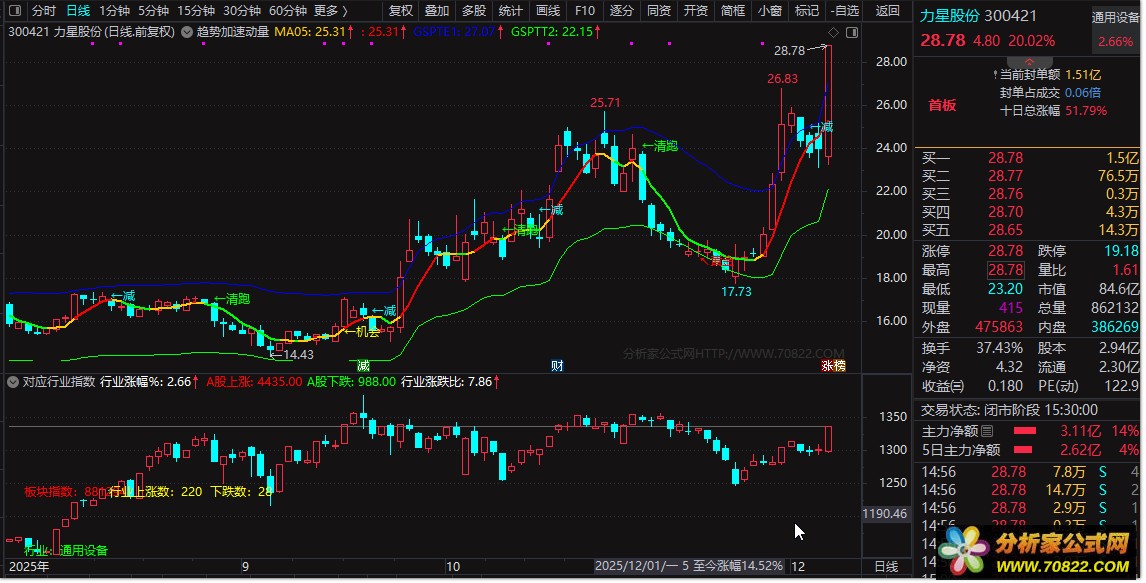Click 十日总涨幅 value 51.79%

pos(1086,110)
